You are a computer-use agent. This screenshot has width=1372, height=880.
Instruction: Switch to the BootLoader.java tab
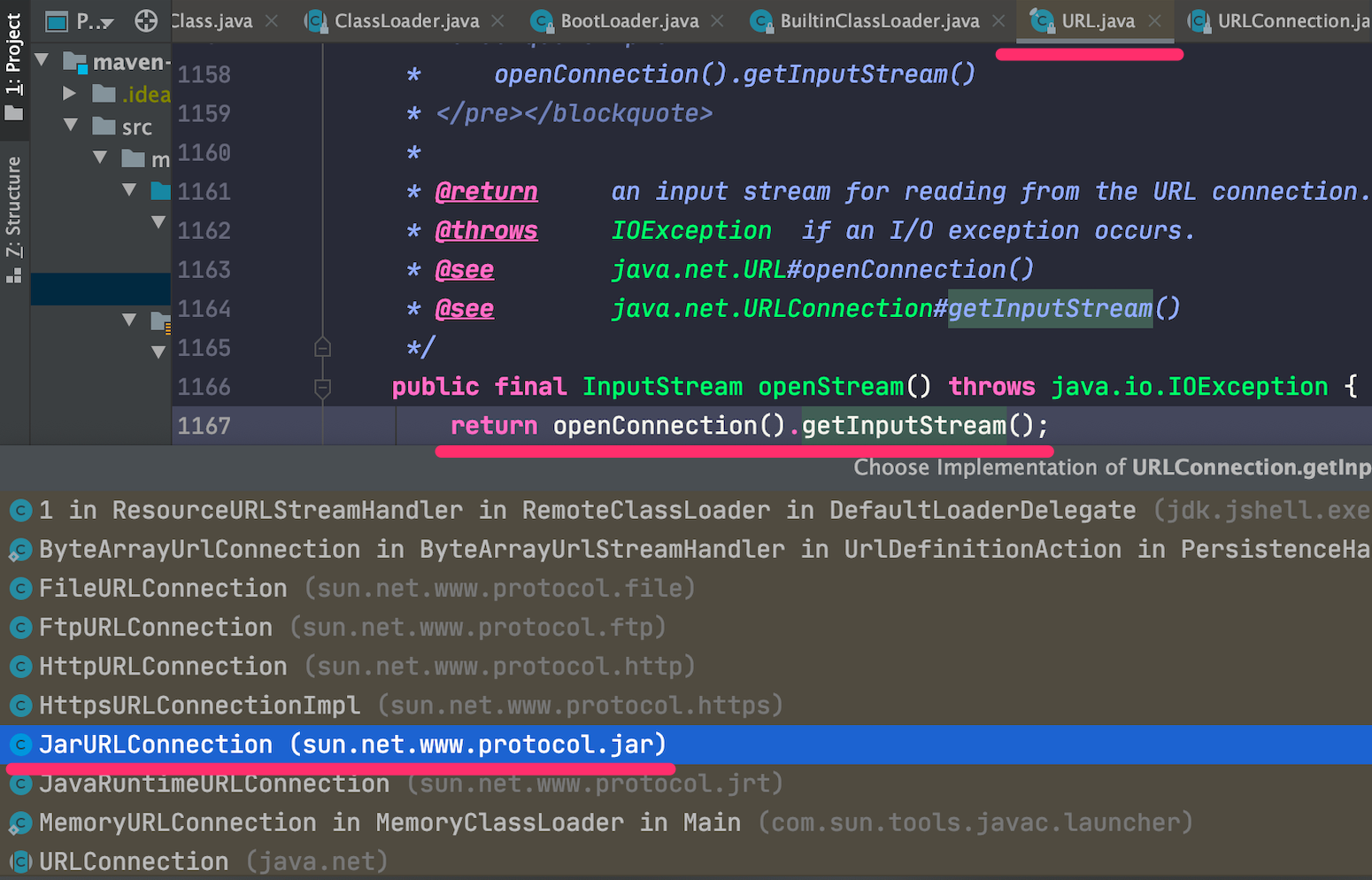629,20
